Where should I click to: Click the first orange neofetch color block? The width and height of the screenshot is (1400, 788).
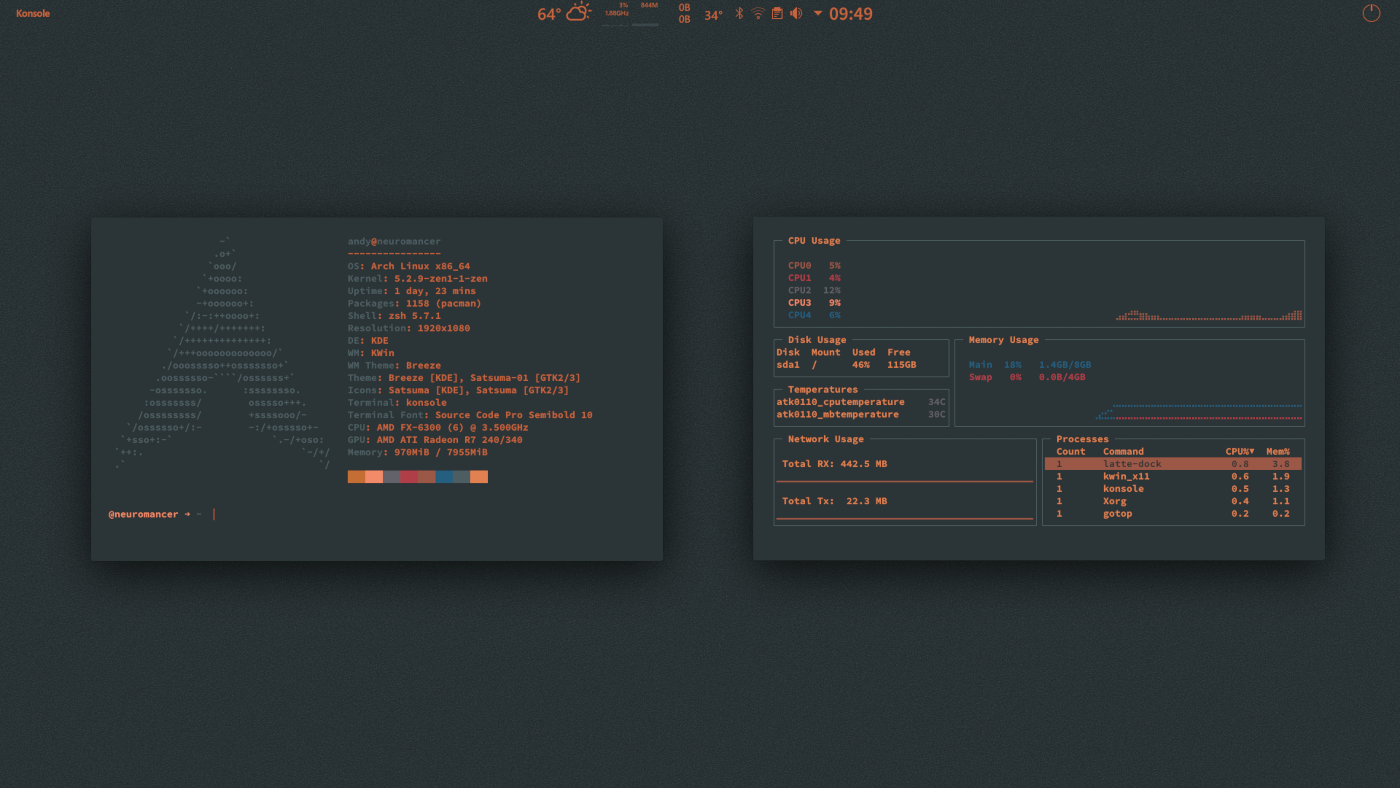[357, 477]
